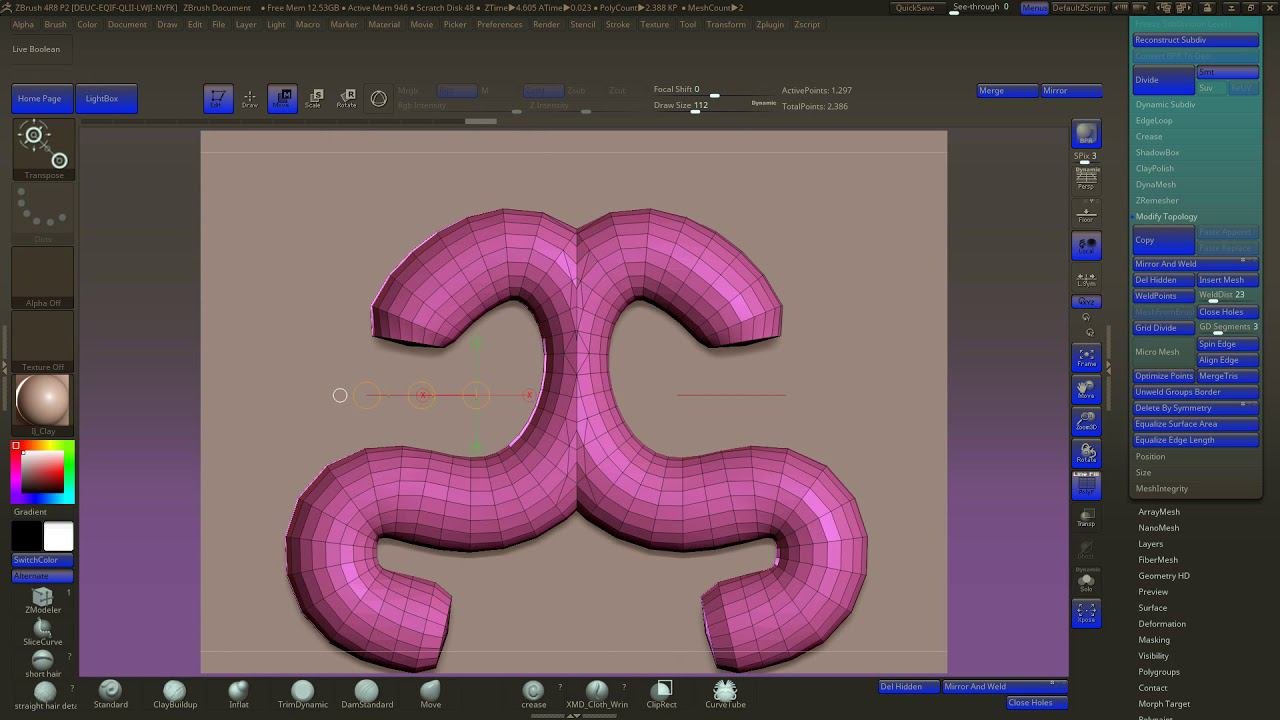Click the material preview sphere thumbnail
The height and width of the screenshot is (720, 1280).
42,400
